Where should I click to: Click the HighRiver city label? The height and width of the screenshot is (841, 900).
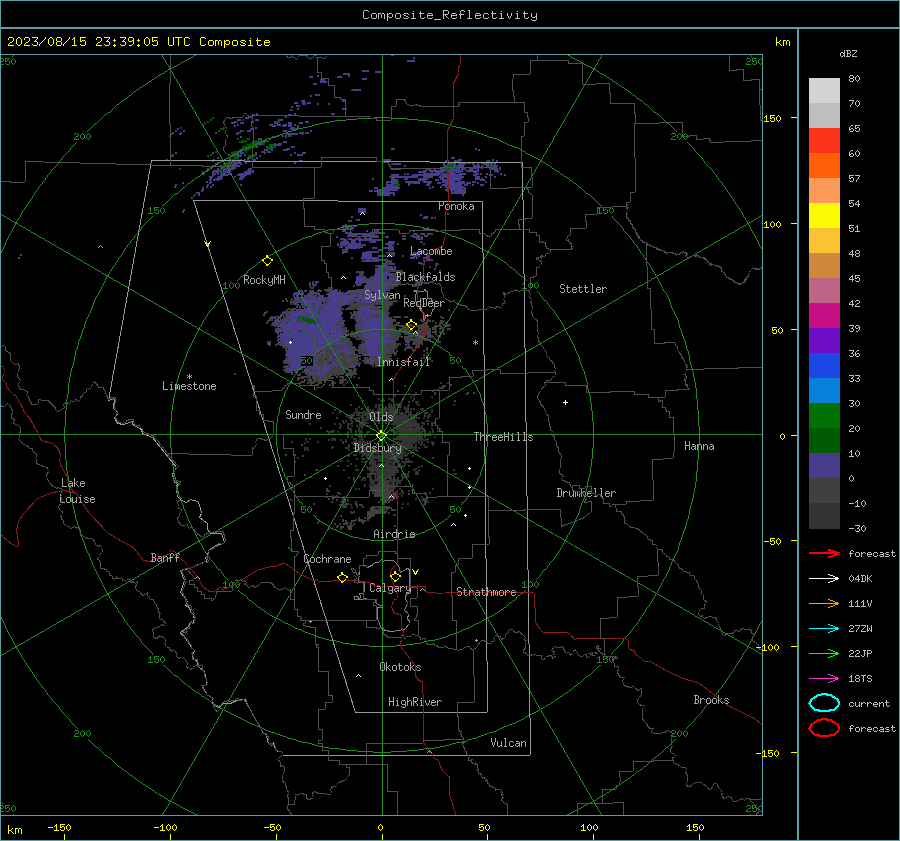pos(415,702)
